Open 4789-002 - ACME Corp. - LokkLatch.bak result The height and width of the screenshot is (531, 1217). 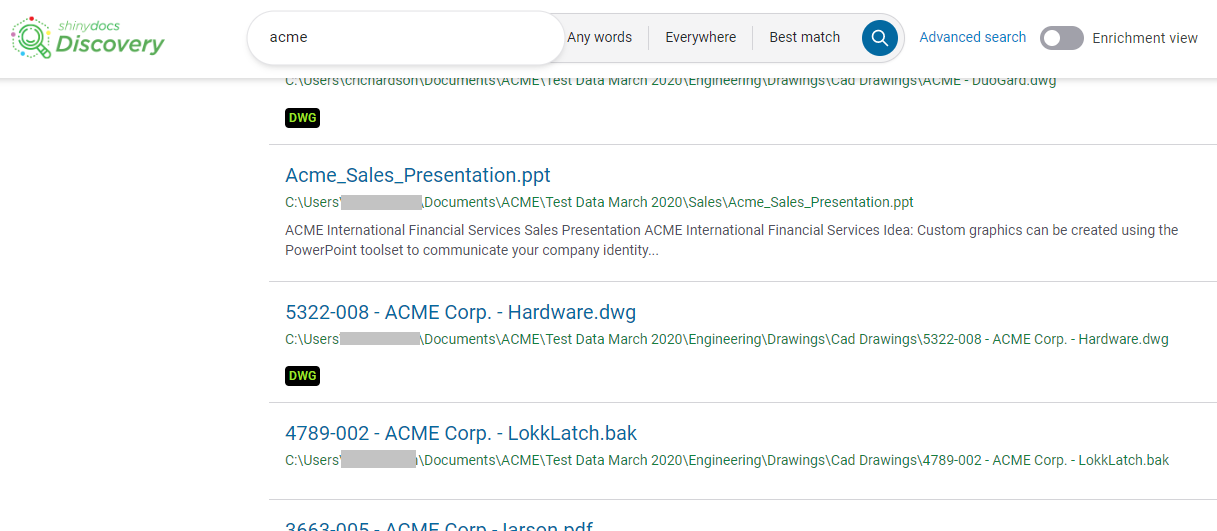pyautogui.click(x=461, y=433)
